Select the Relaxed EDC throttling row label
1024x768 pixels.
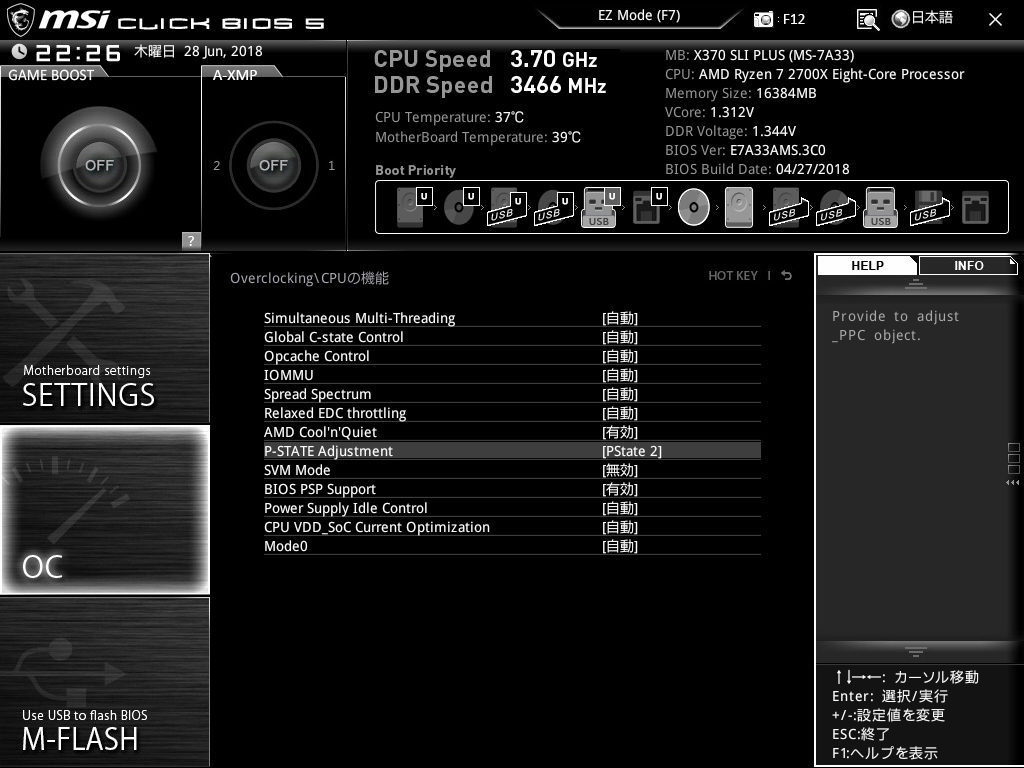[335, 413]
